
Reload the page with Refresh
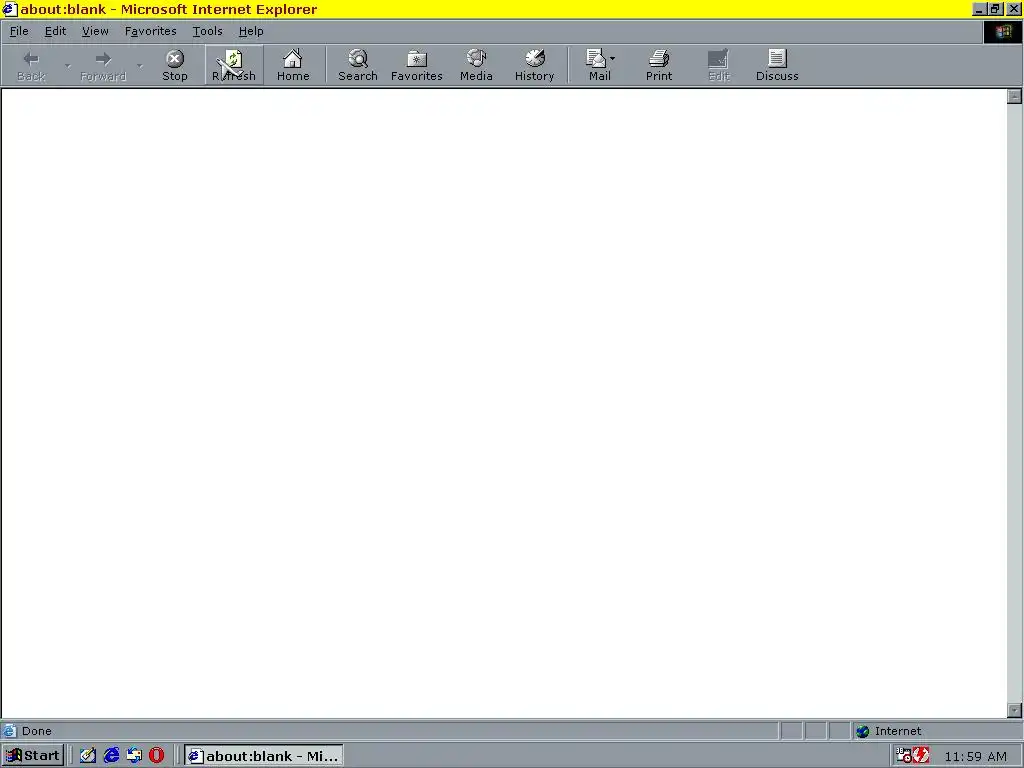234,65
